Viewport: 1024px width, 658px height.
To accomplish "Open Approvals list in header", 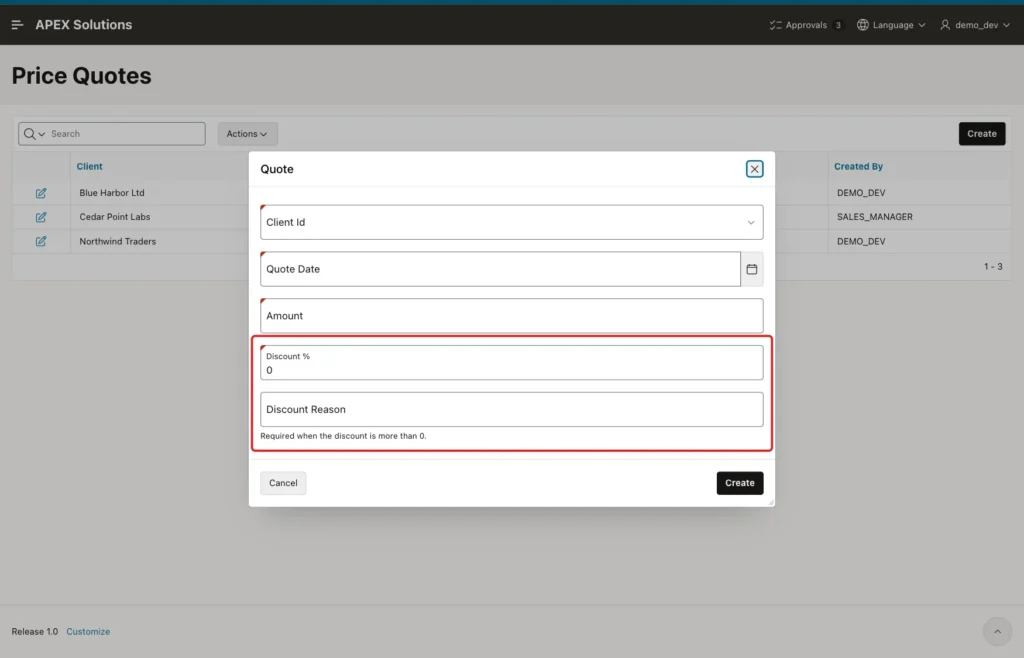I will pyautogui.click(x=805, y=25).
